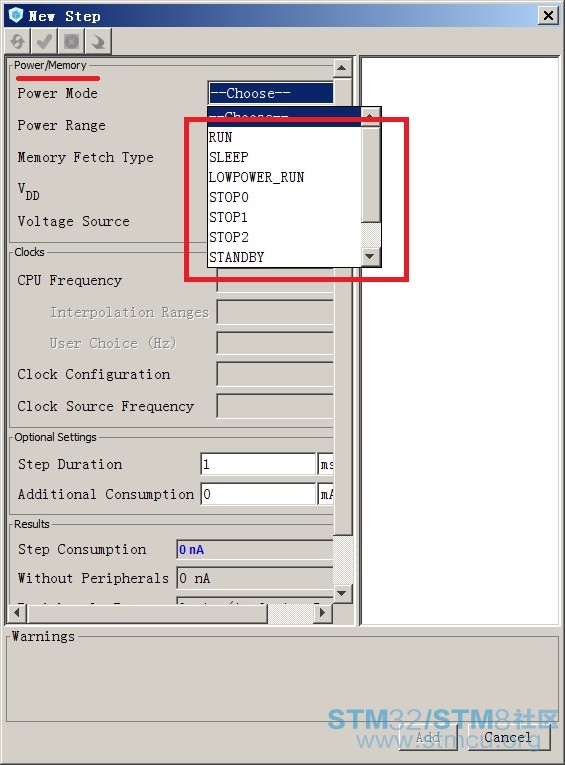Choose LOWPOWER_RUN power mode
565x765 pixels.
click(x=284, y=177)
